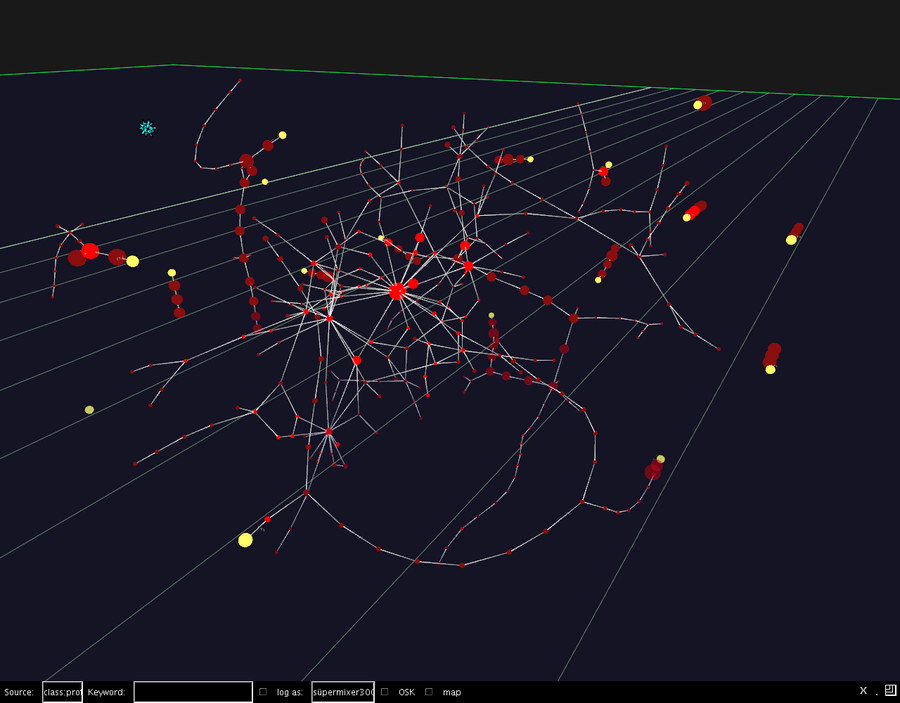The image size is (900, 703).
Task: Click the cyan starburst icon
Action: (x=148, y=128)
